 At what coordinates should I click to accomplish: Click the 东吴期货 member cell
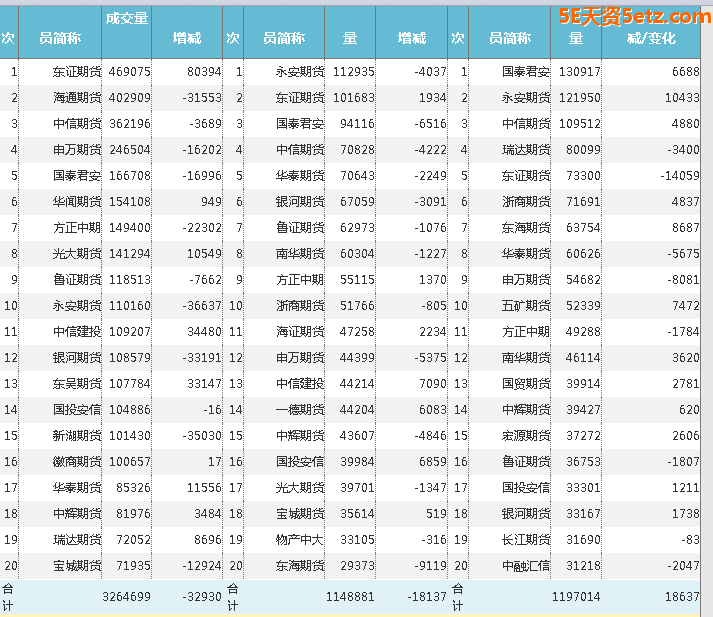point(77,384)
